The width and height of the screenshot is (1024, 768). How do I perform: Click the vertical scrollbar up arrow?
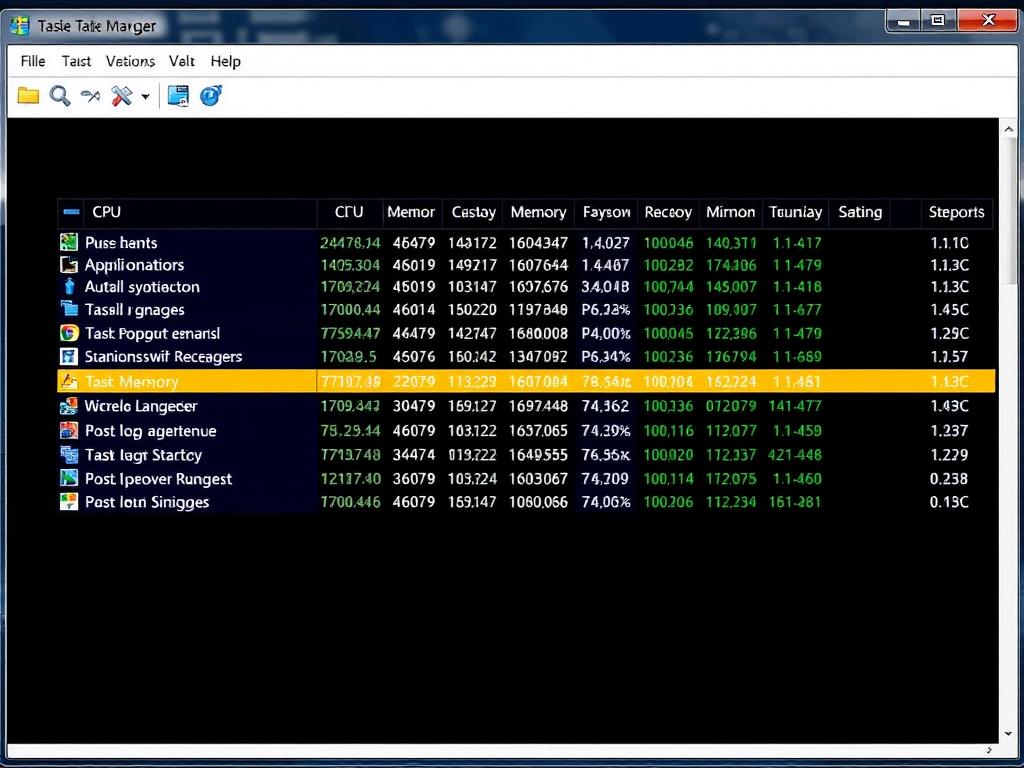(x=1009, y=130)
